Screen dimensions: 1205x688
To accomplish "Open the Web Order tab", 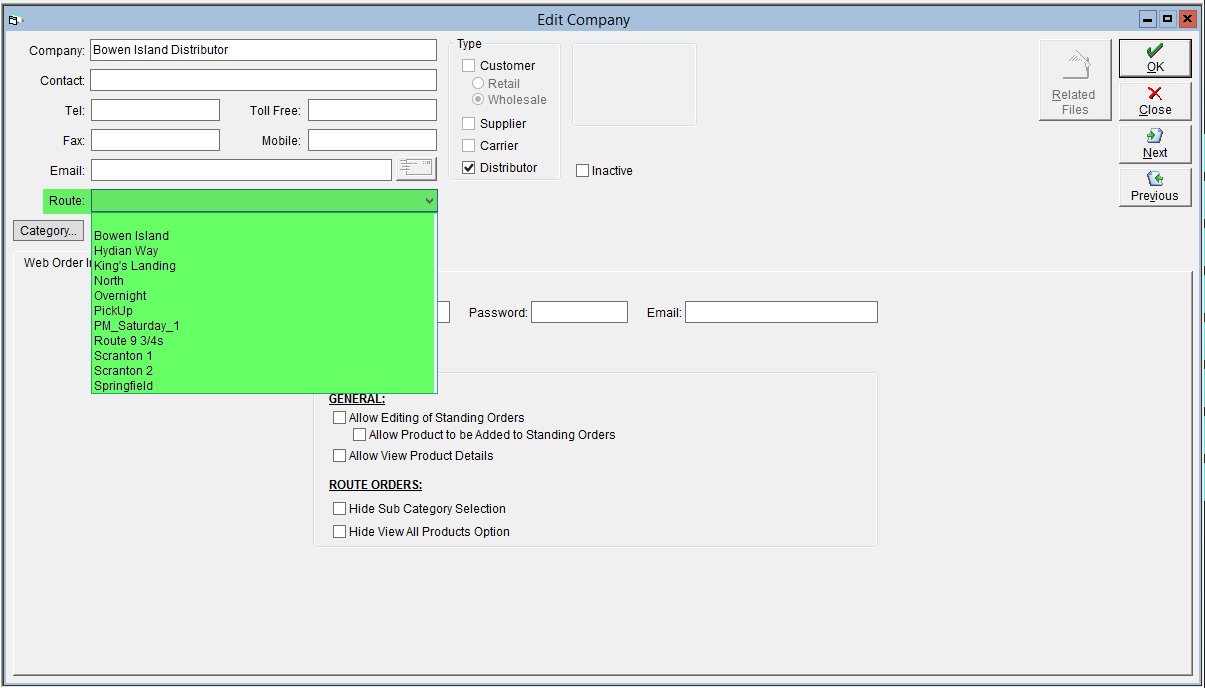I will pos(57,263).
